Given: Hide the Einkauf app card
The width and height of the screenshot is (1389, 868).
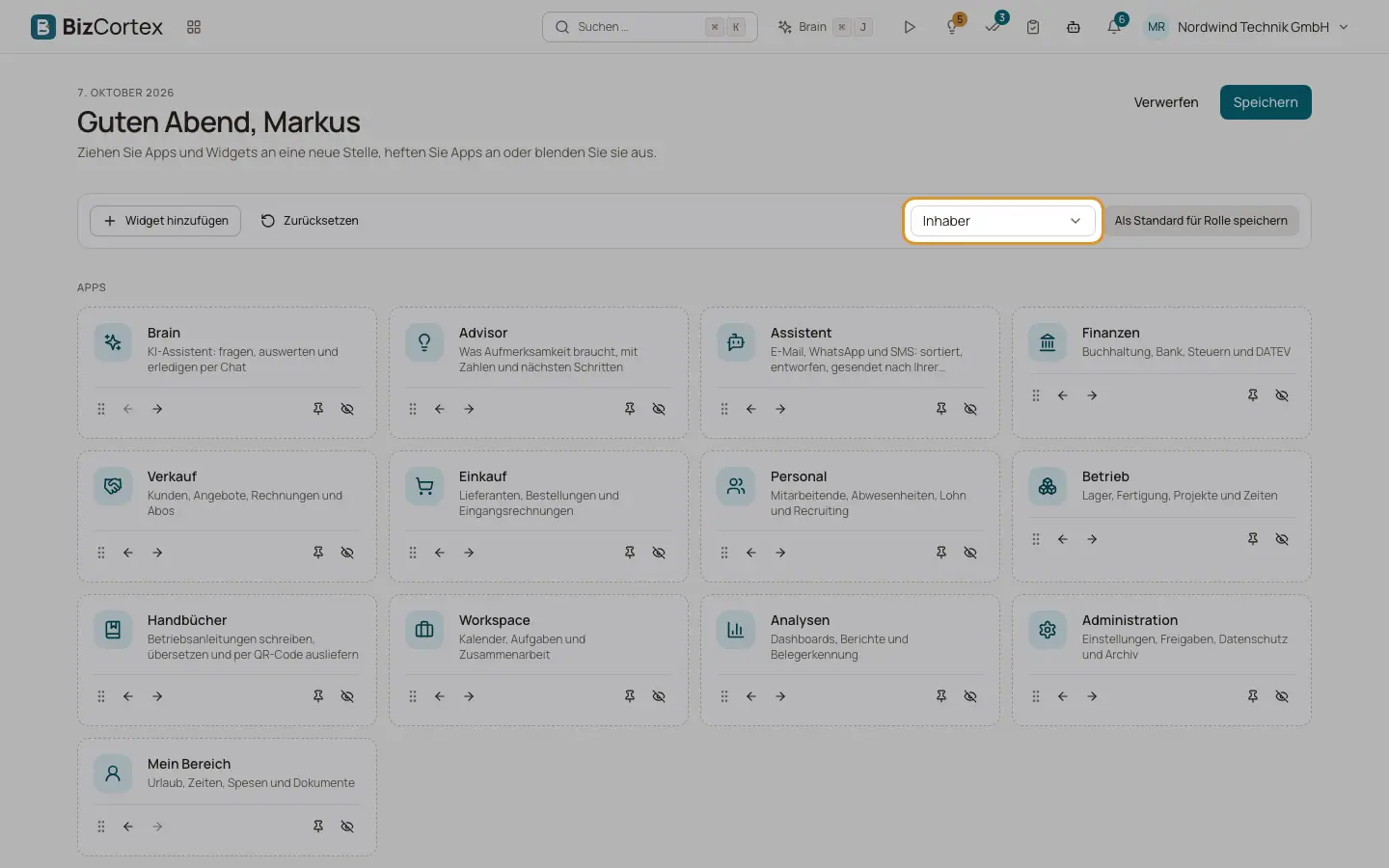Looking at the screenshot, I should [x=659, y=553].
